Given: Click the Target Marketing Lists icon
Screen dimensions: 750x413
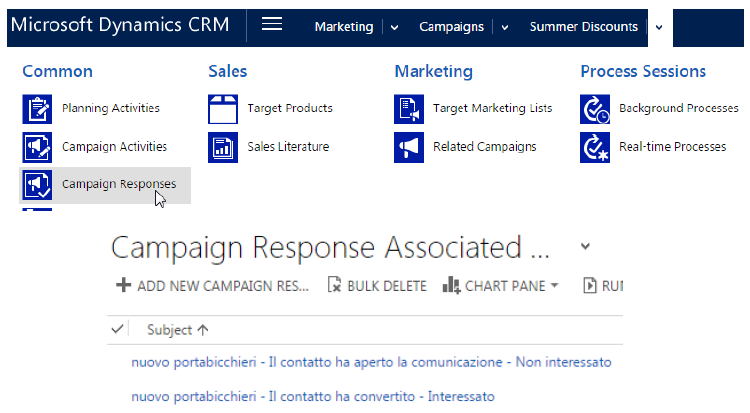Looking at the screenshot, I should (x=409, y=109).
